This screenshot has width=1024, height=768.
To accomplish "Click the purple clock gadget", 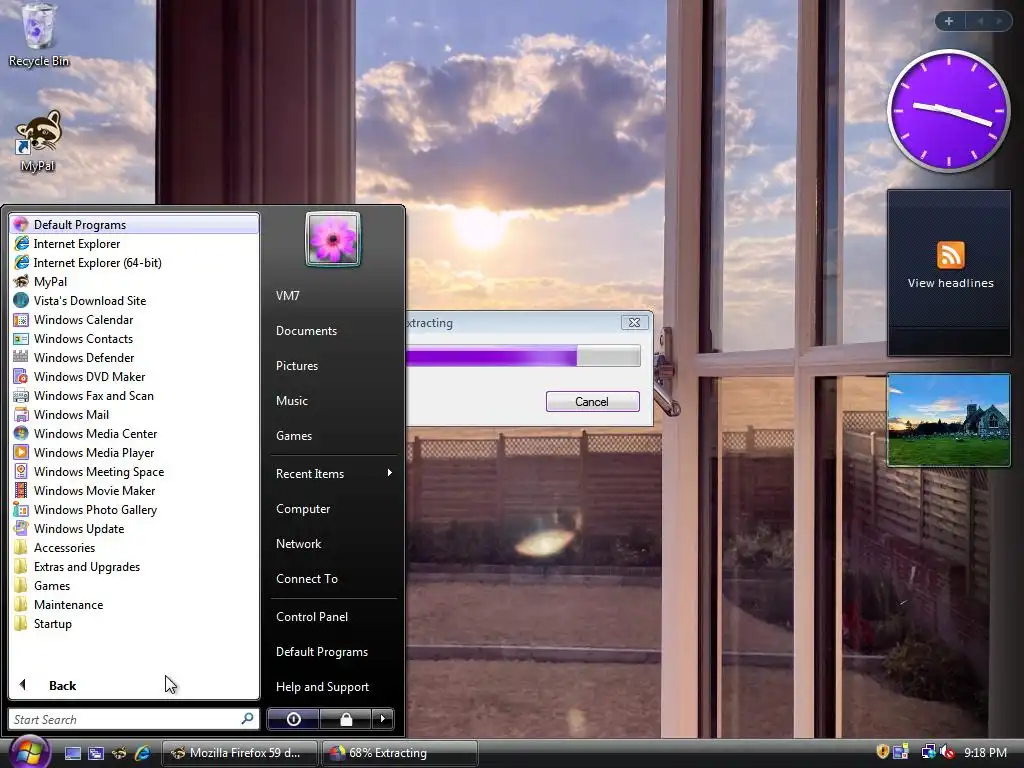I will tap(948, 111).
